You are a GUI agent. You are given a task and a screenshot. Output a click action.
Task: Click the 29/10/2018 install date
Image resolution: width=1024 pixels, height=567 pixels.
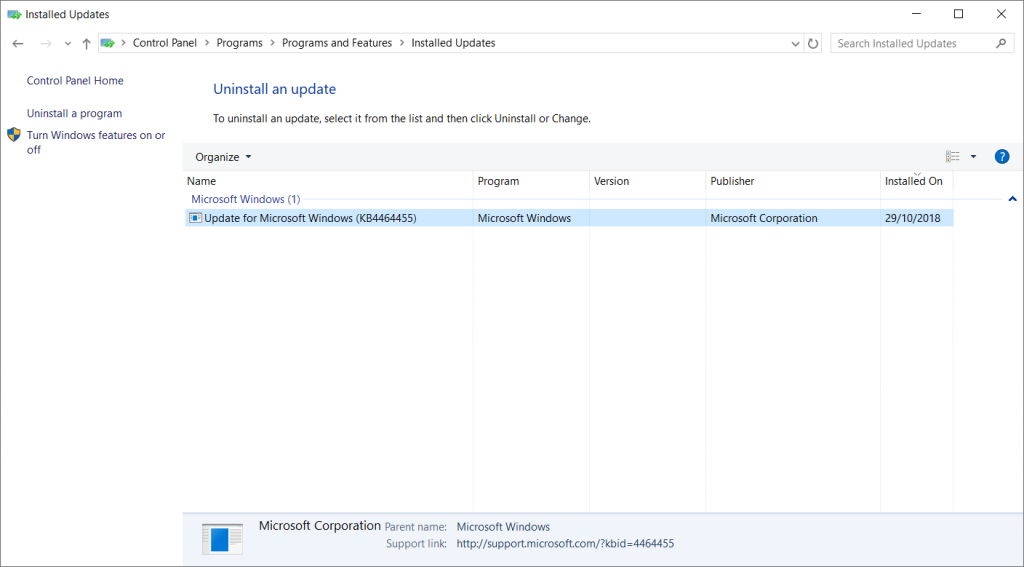(912, 218)
